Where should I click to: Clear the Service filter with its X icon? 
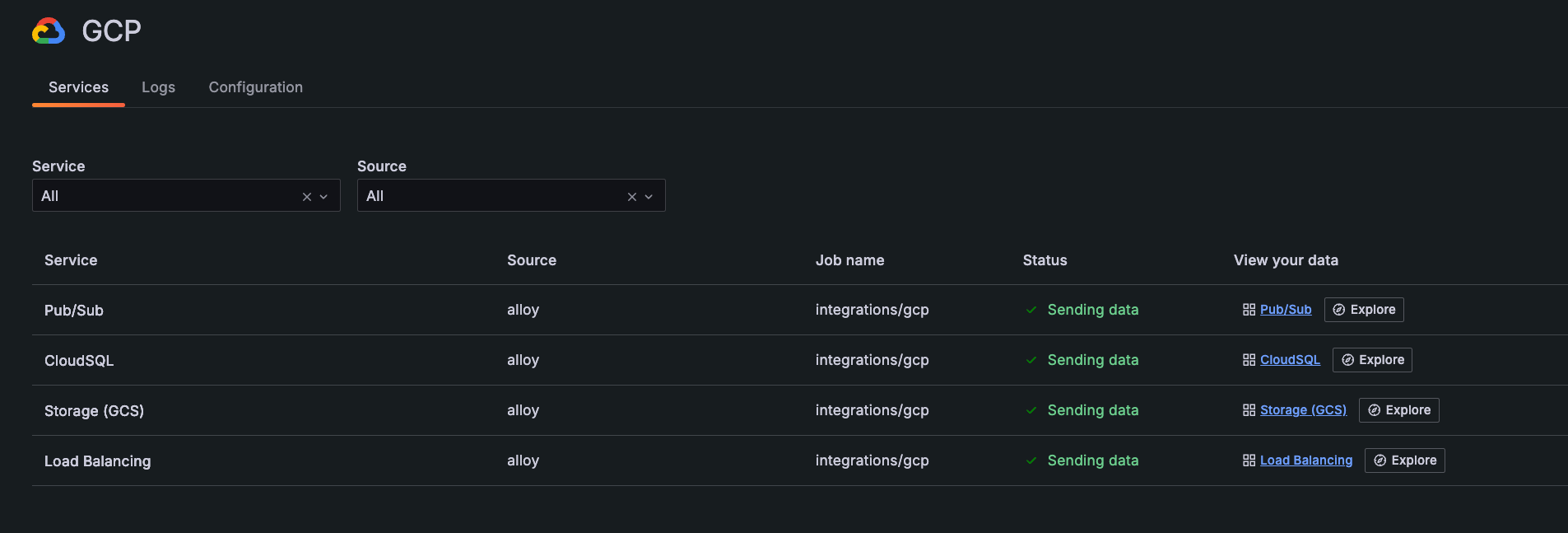click(307, 197)
